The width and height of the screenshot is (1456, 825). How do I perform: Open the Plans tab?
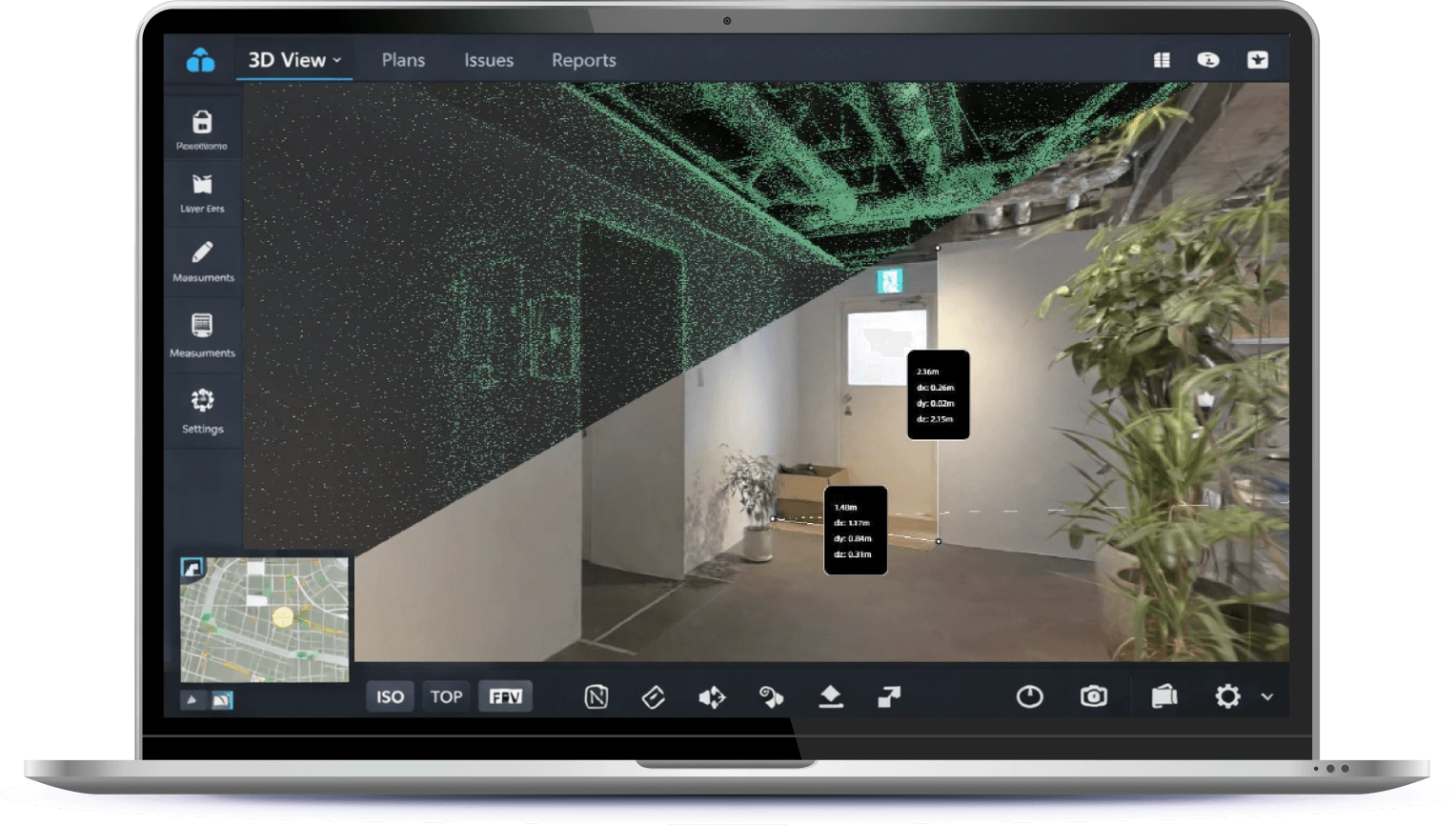403,60
